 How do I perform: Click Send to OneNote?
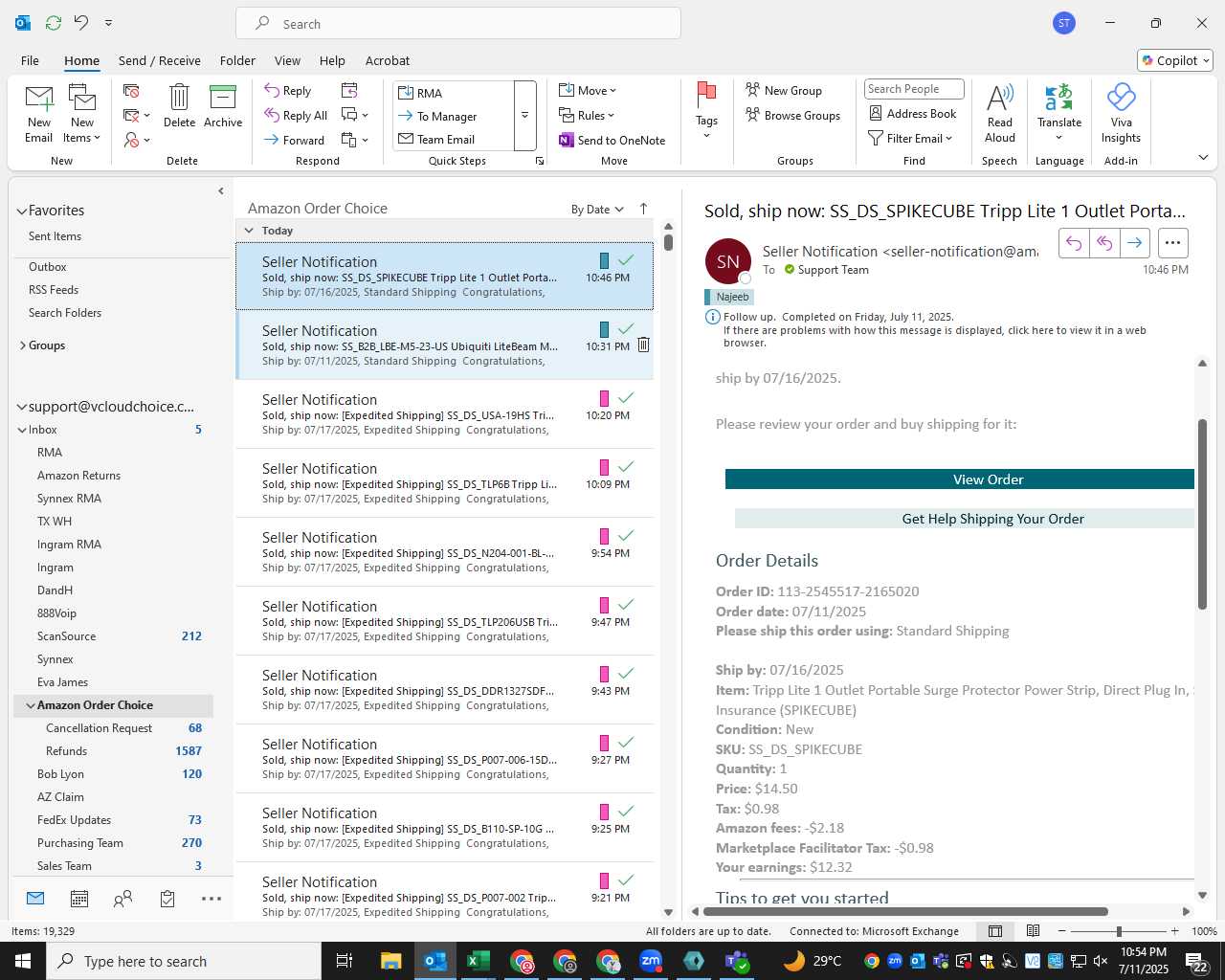click(612, 140)
